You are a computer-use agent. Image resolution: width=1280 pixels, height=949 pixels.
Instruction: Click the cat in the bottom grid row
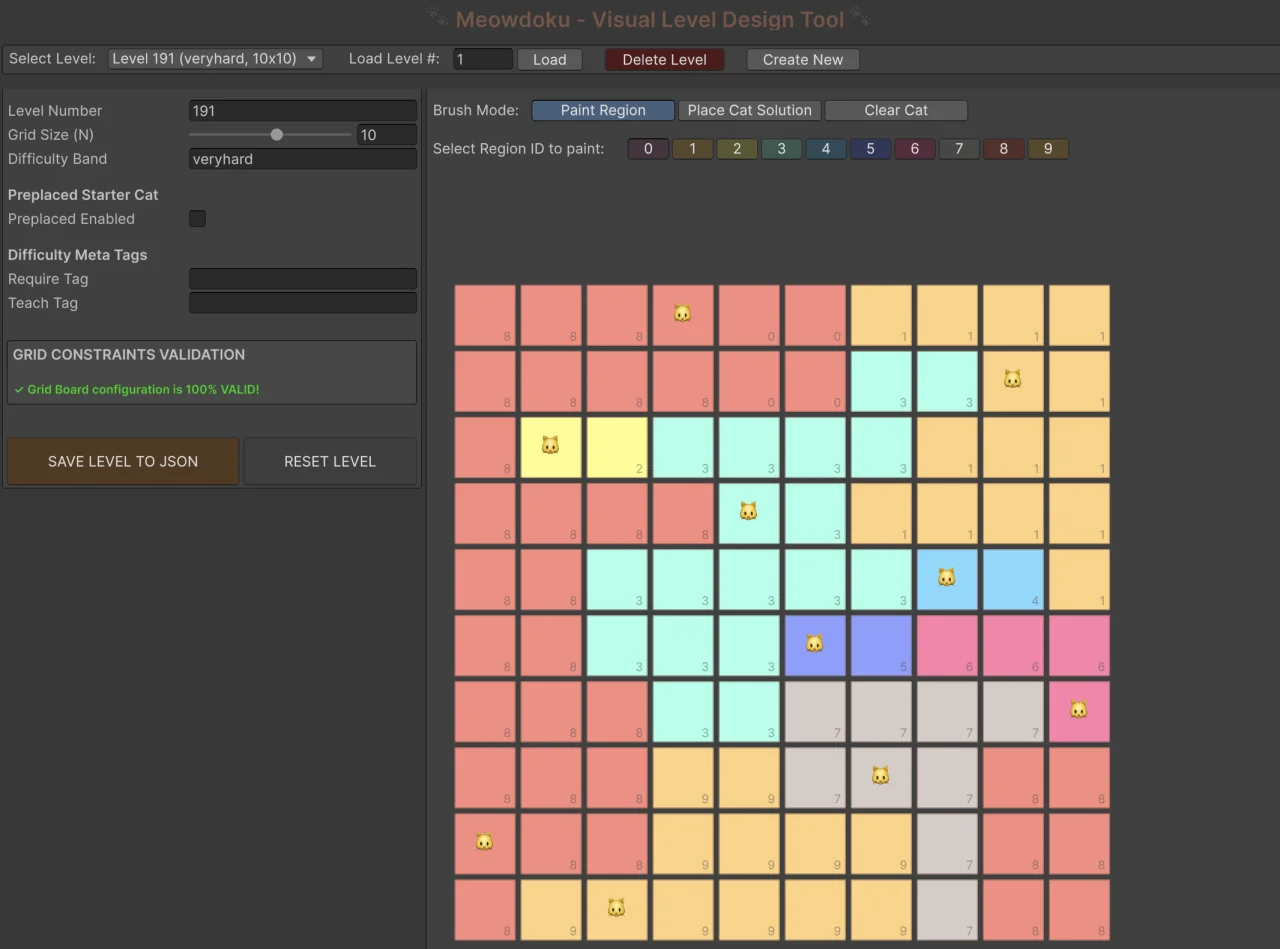616,908
